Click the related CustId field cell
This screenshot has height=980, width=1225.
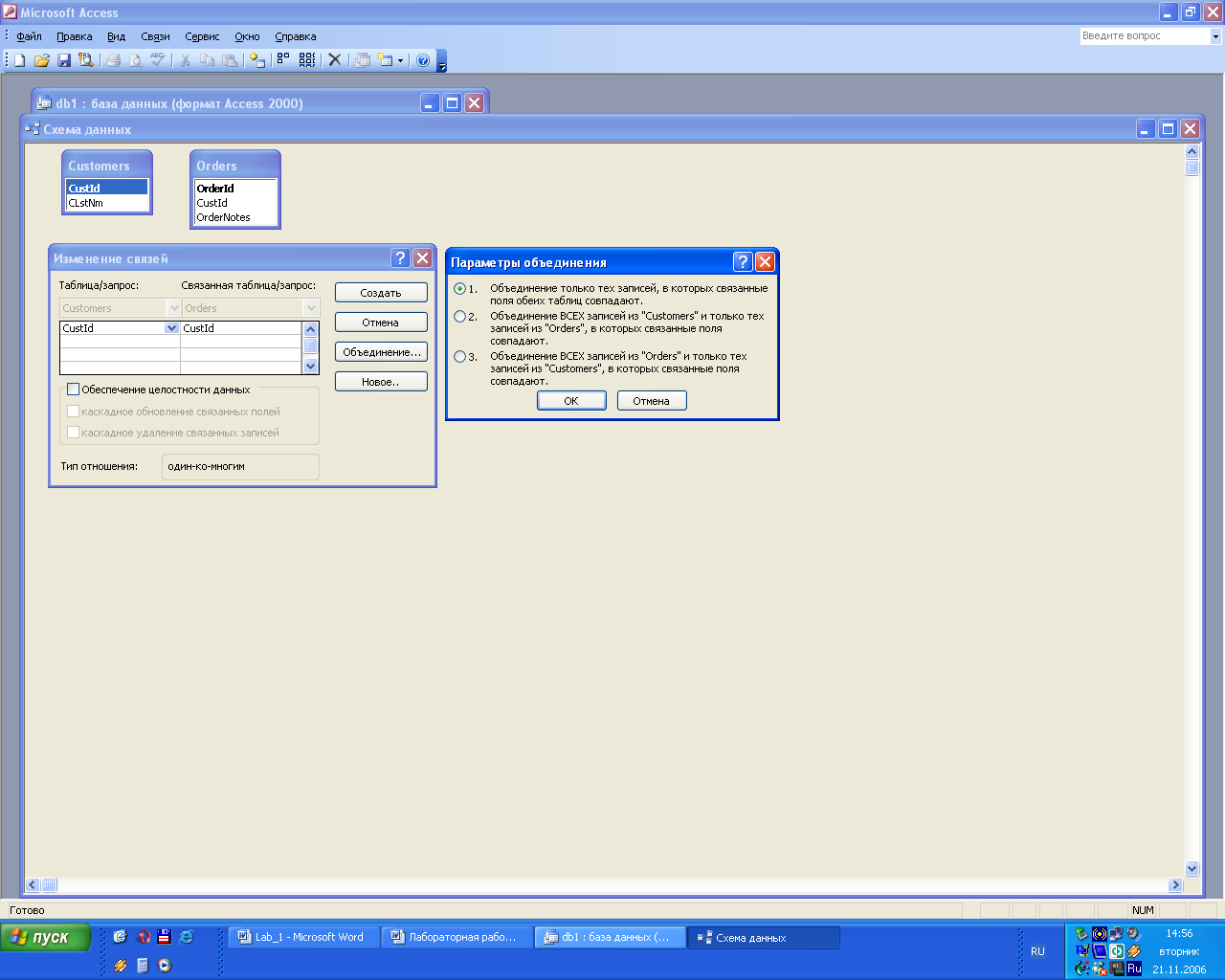[241, 328]
